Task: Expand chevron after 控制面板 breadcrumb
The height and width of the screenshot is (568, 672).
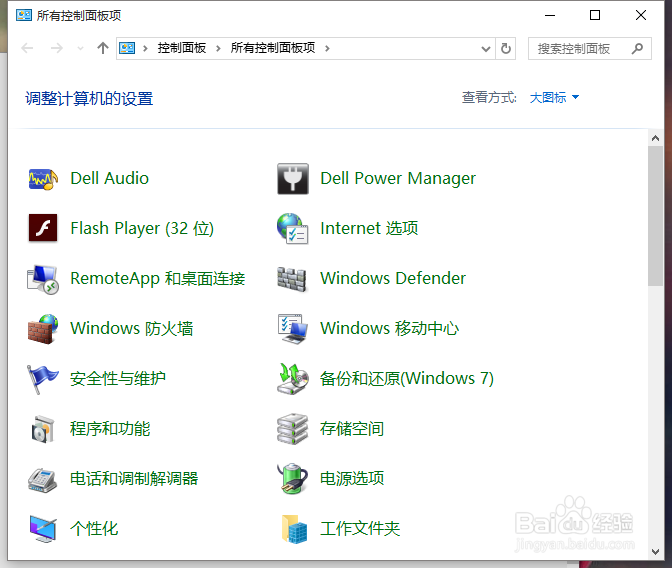Action: point(218,48)
